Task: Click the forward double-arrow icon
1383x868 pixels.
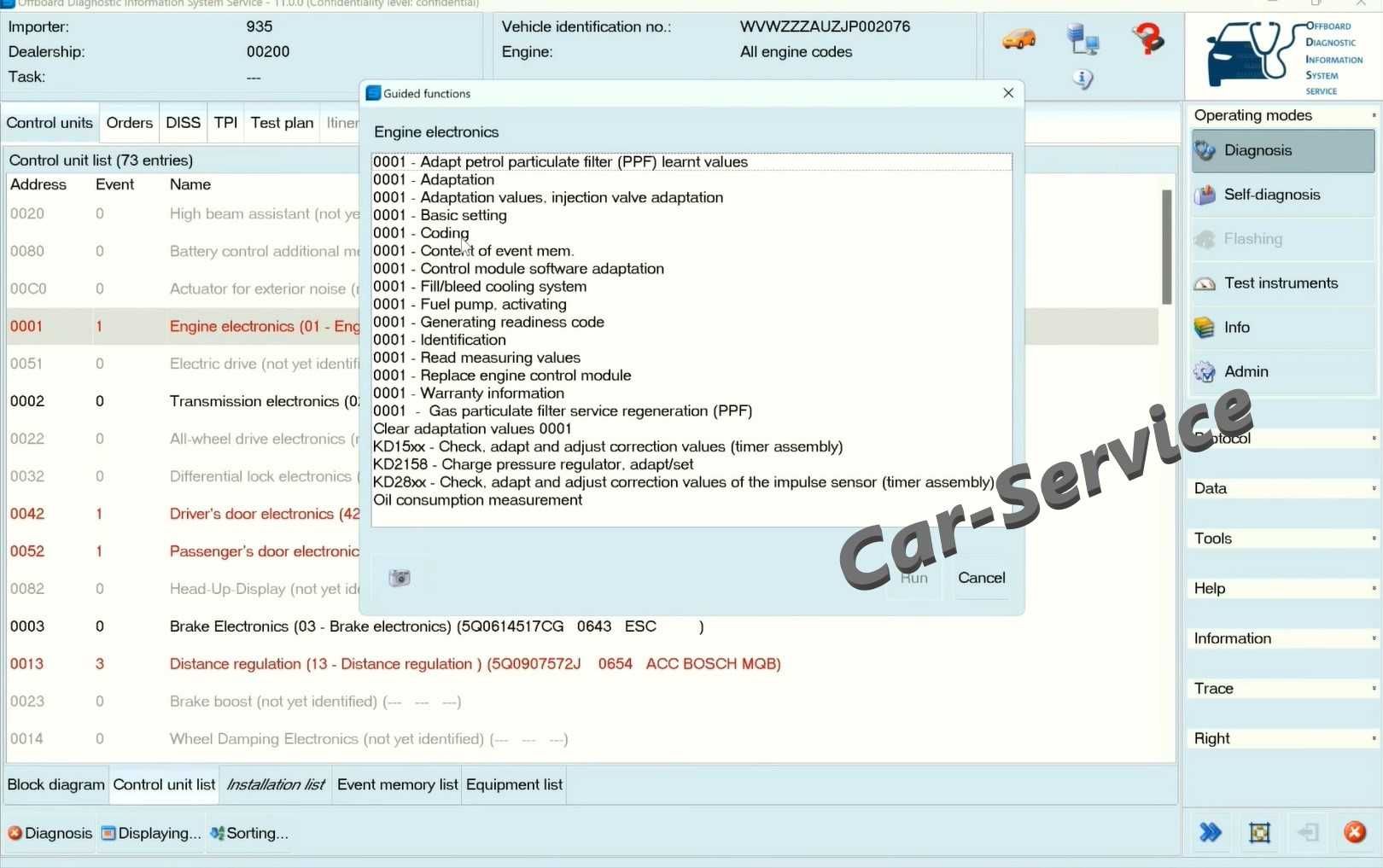Action: [1211, 832]
